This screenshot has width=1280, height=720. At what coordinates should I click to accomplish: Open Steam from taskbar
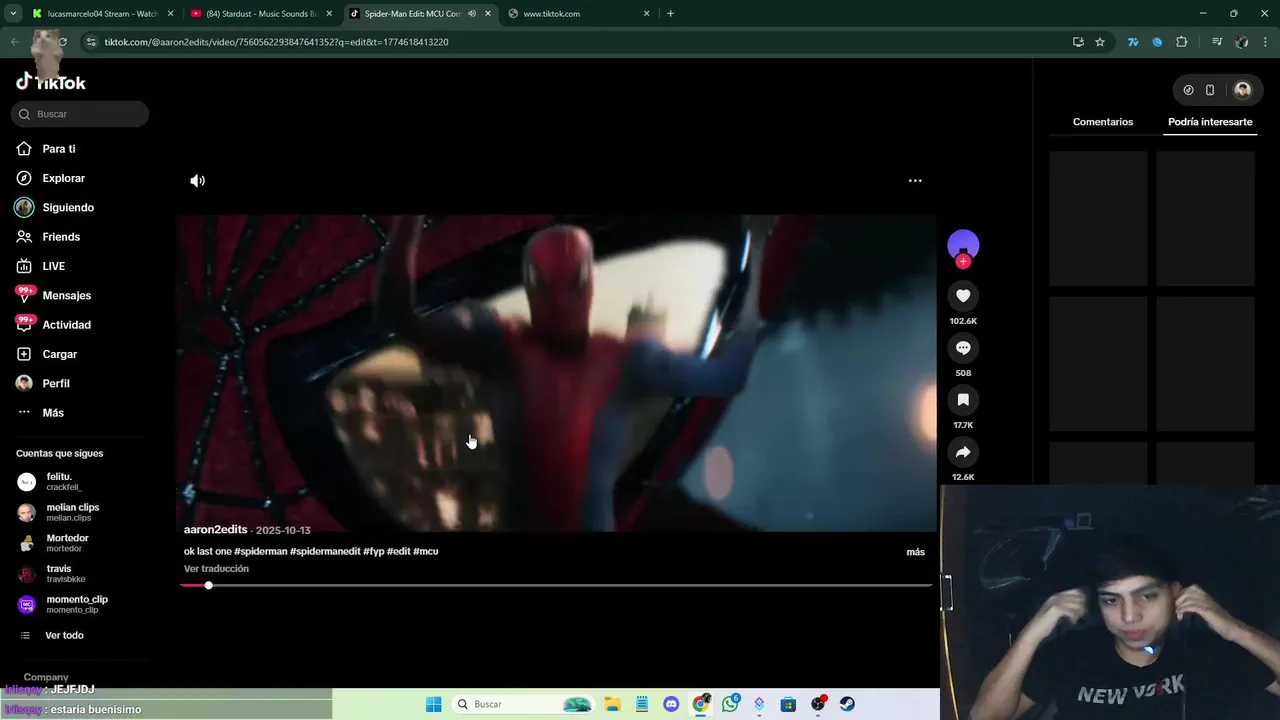pyautogui.click(x=847, y=704)
